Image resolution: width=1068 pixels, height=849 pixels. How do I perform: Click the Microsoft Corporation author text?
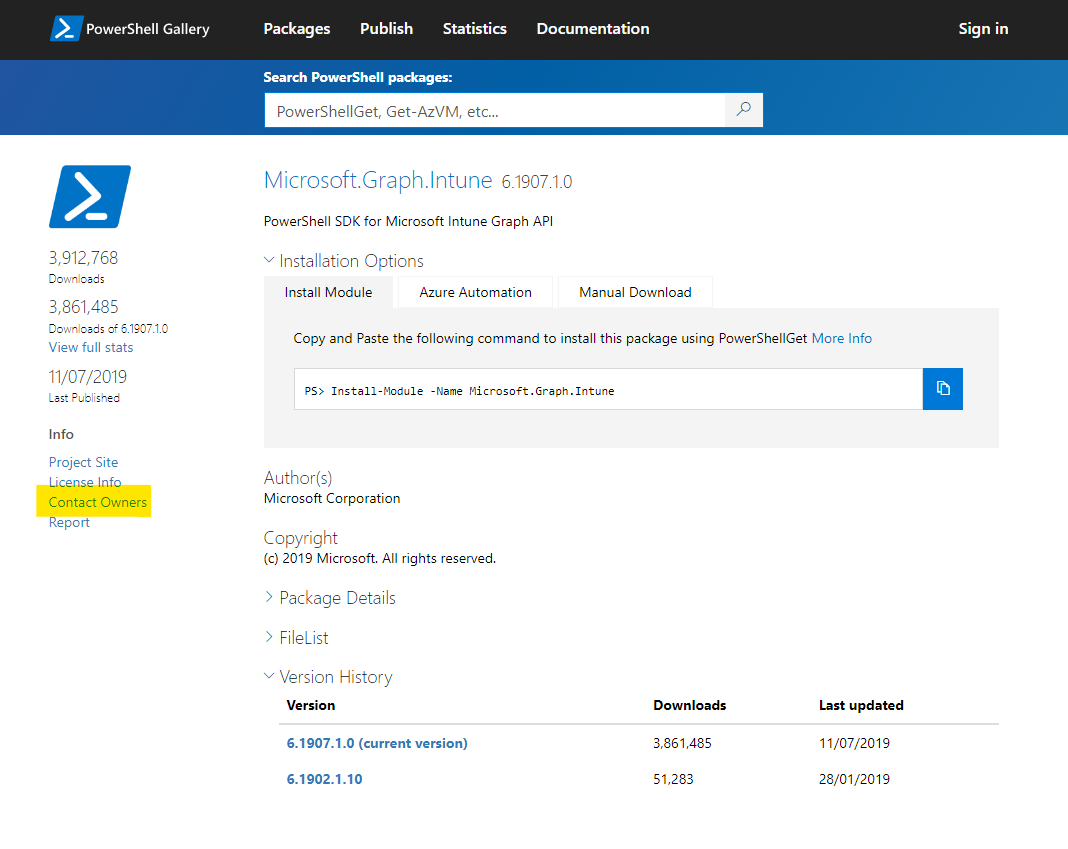pyautogui.click(x=332, y=499)
